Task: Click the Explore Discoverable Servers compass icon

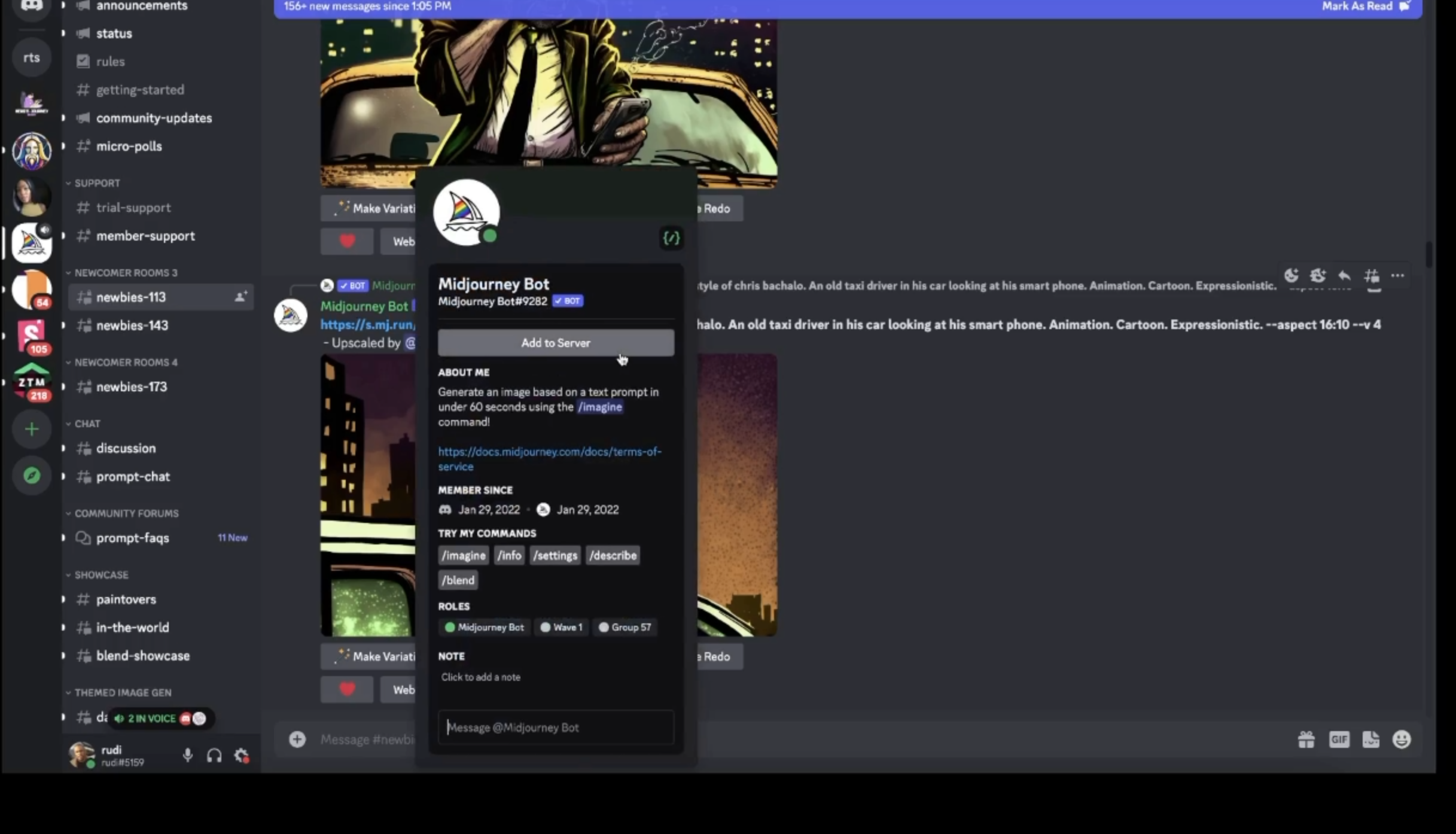Action: (x=32, y=476)
